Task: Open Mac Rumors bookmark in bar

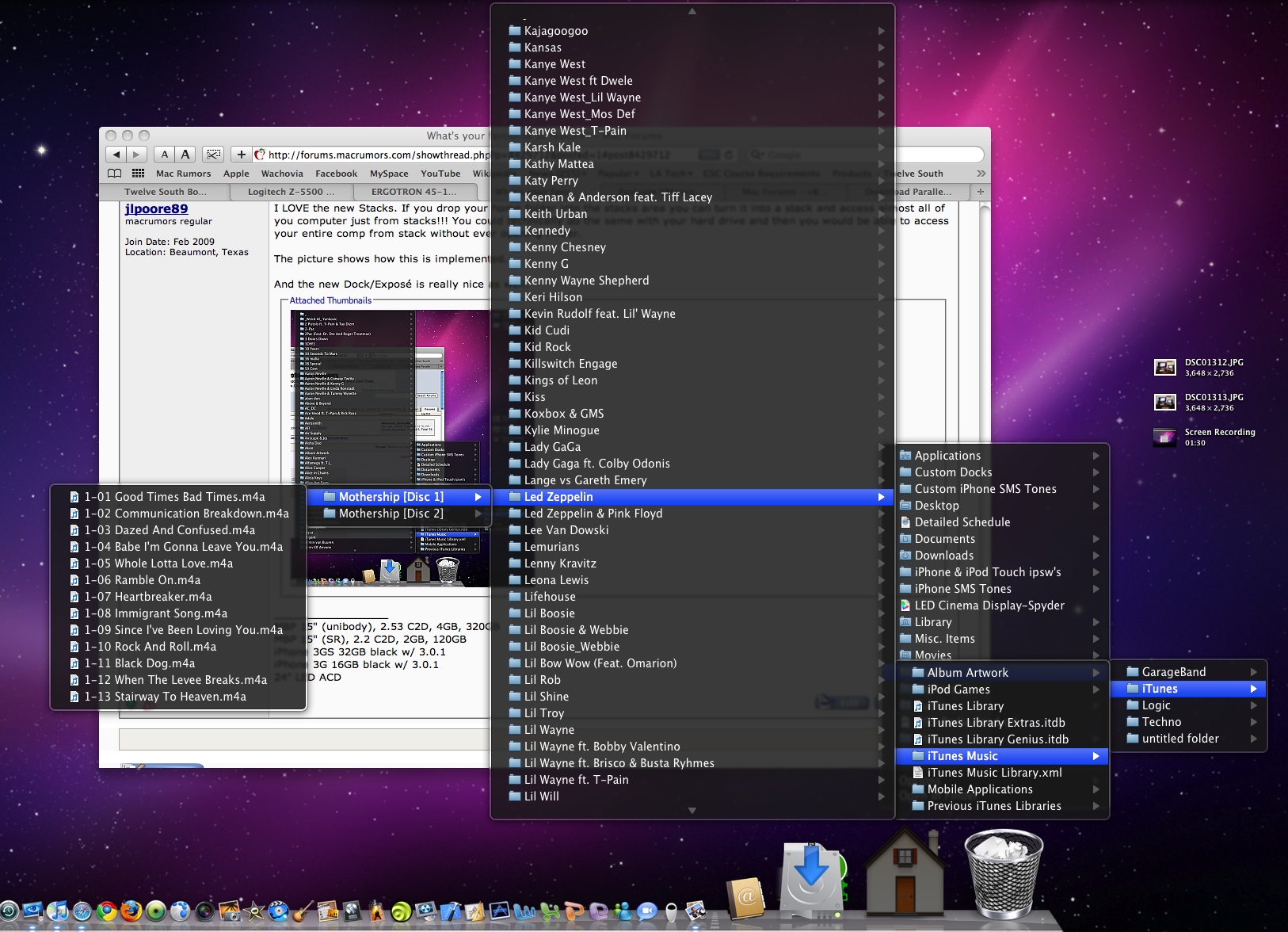Action: tap(184, 174)
